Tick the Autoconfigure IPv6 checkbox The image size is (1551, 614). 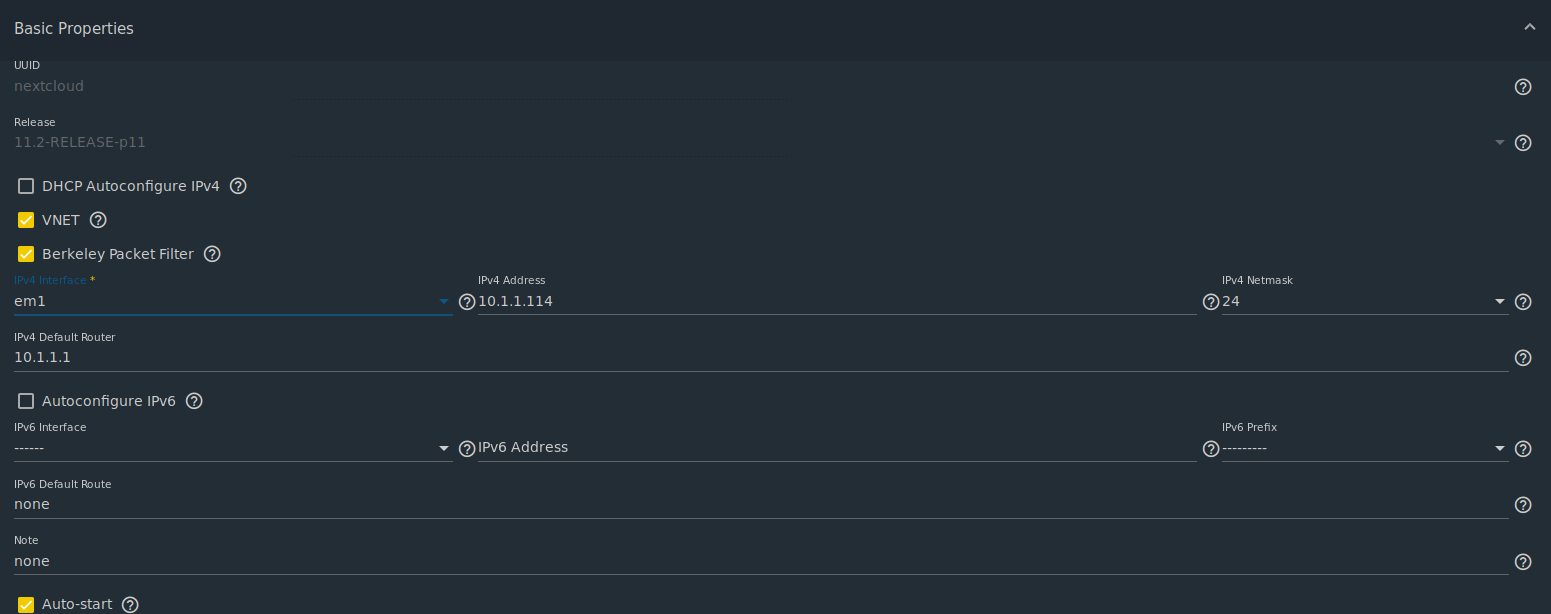point(26,401)
